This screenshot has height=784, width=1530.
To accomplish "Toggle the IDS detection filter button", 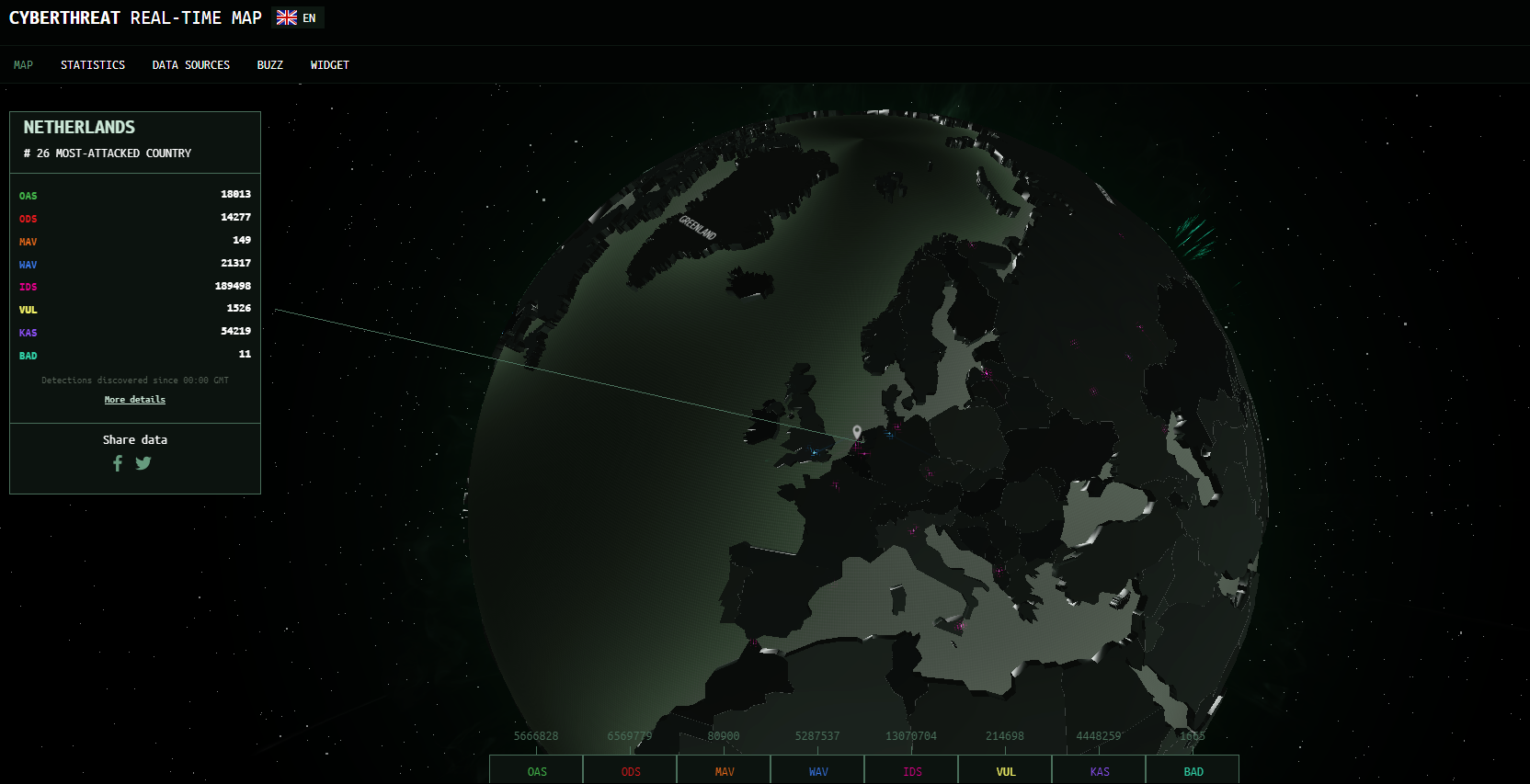I will click(912, 770).
